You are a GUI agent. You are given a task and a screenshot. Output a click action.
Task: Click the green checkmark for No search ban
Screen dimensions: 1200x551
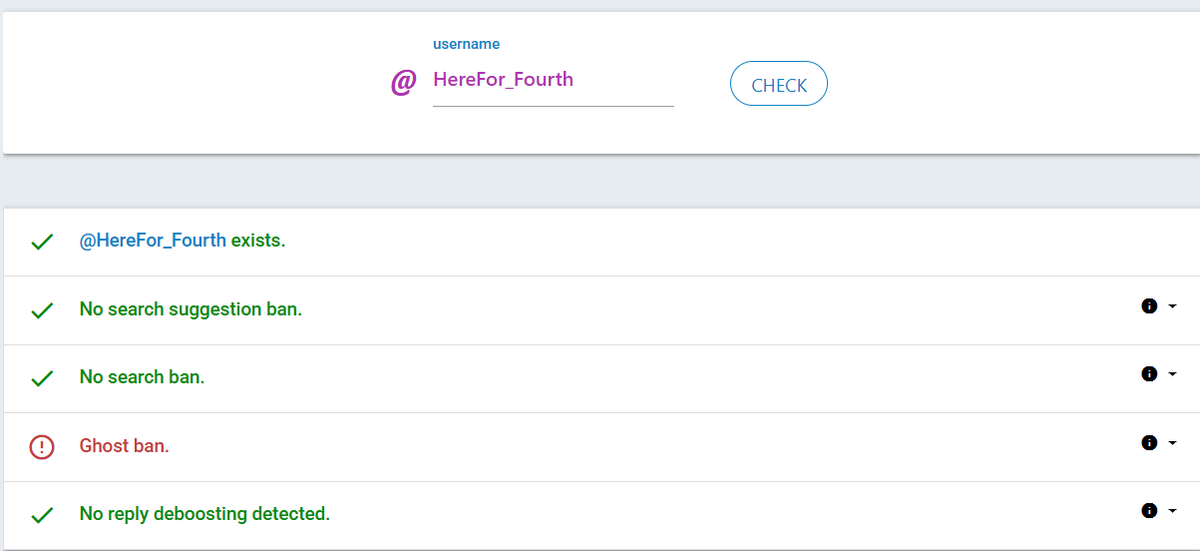click(42, 379)
